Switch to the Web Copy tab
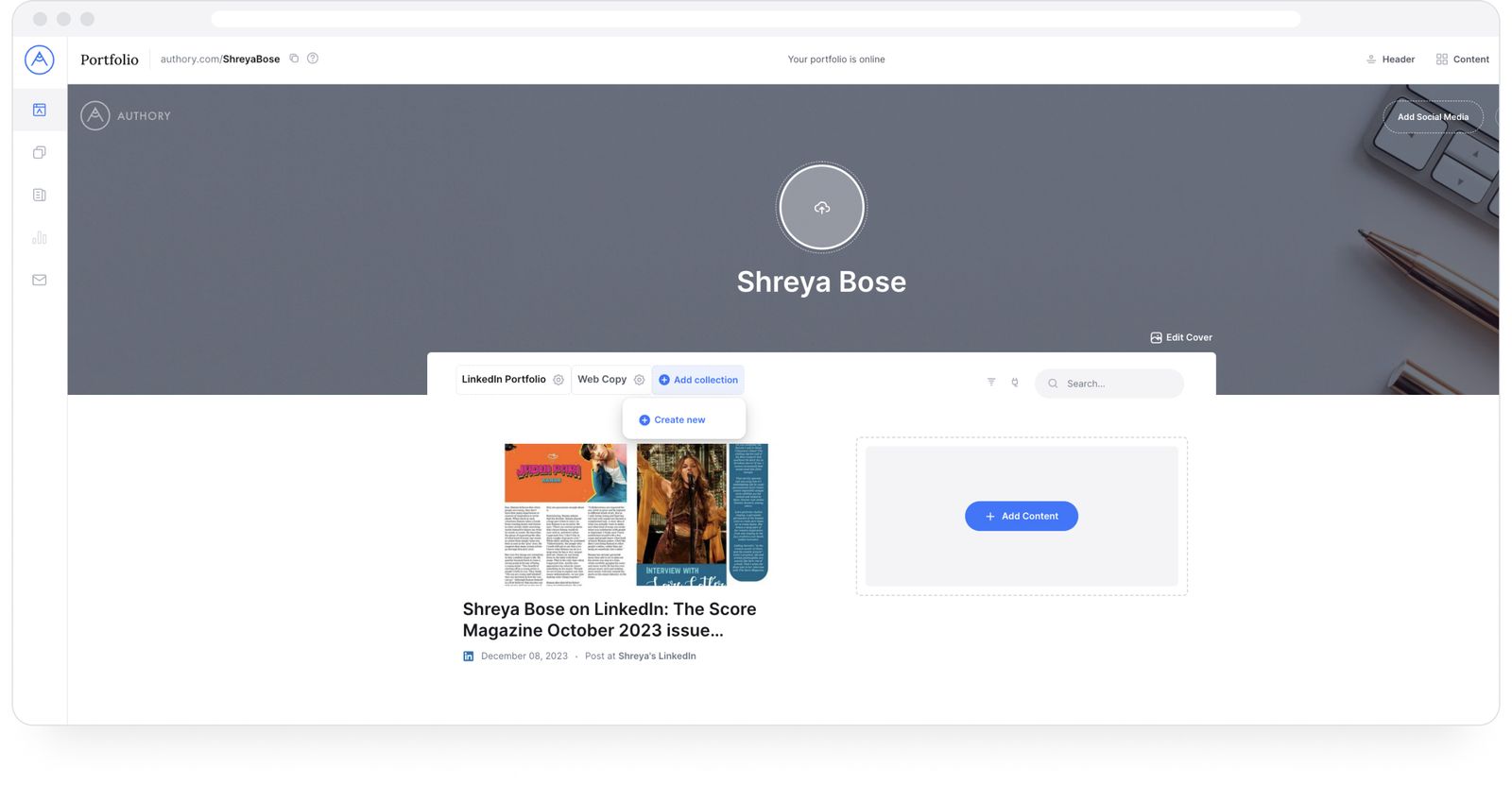 point(602,380)
